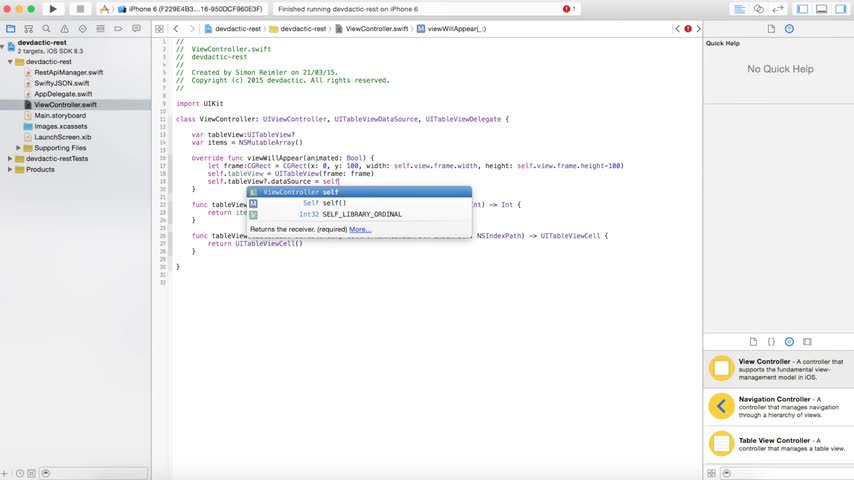Switch to the assistant editor
Image resolution: width=854 pixels, height=480 pixels.
759,9
